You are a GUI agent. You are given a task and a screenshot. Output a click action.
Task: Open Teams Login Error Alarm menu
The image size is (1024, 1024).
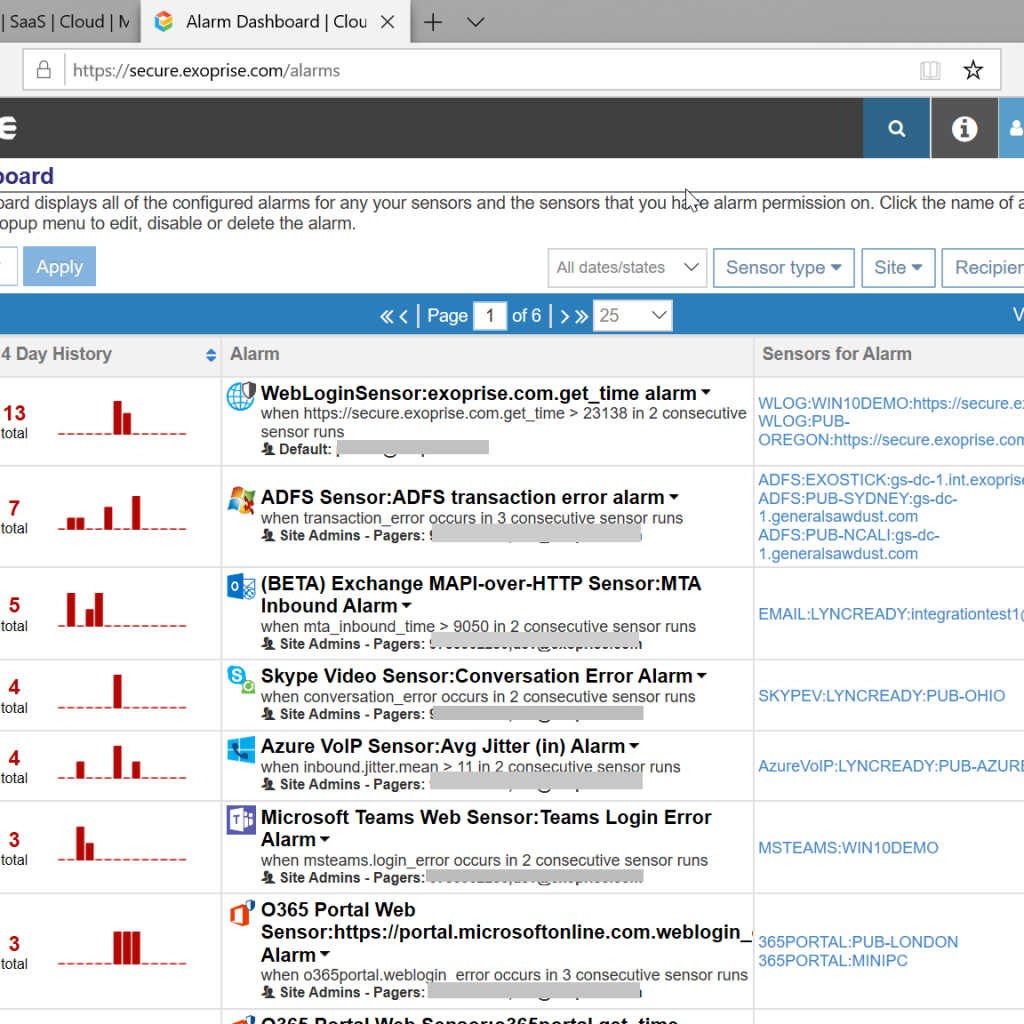click(x=325, y=840)
